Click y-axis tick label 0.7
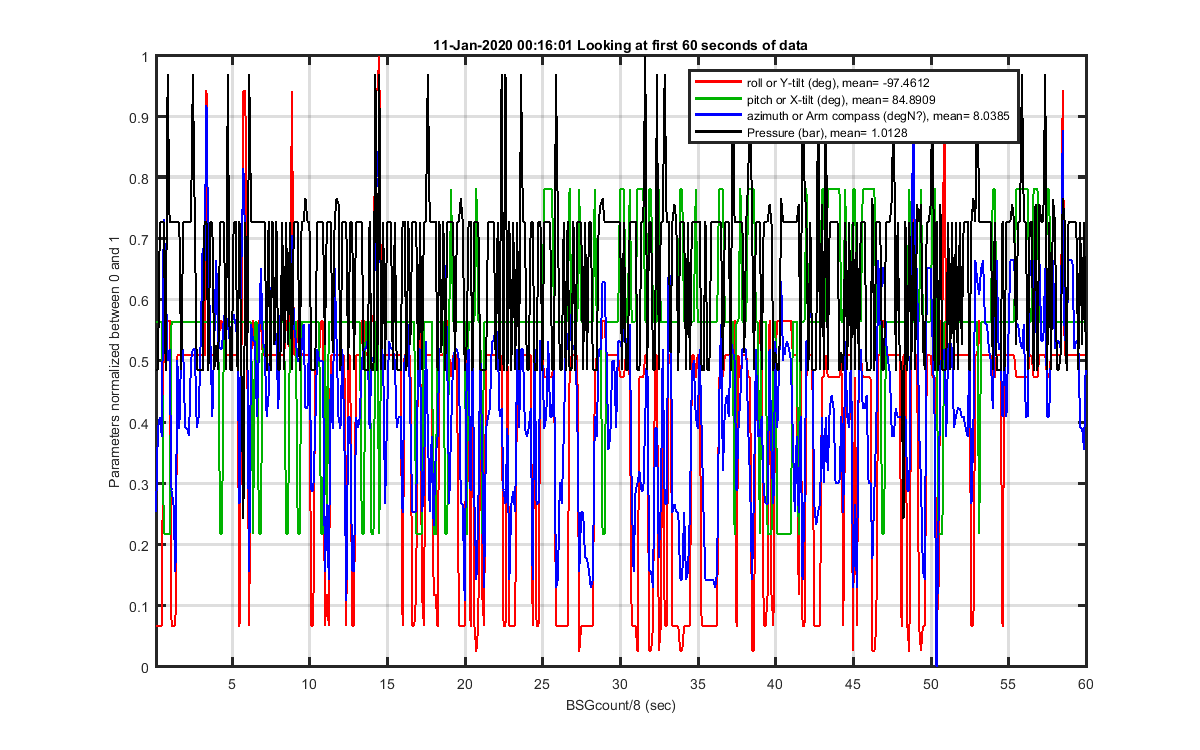1200x750 pixels. pos(140,240)
